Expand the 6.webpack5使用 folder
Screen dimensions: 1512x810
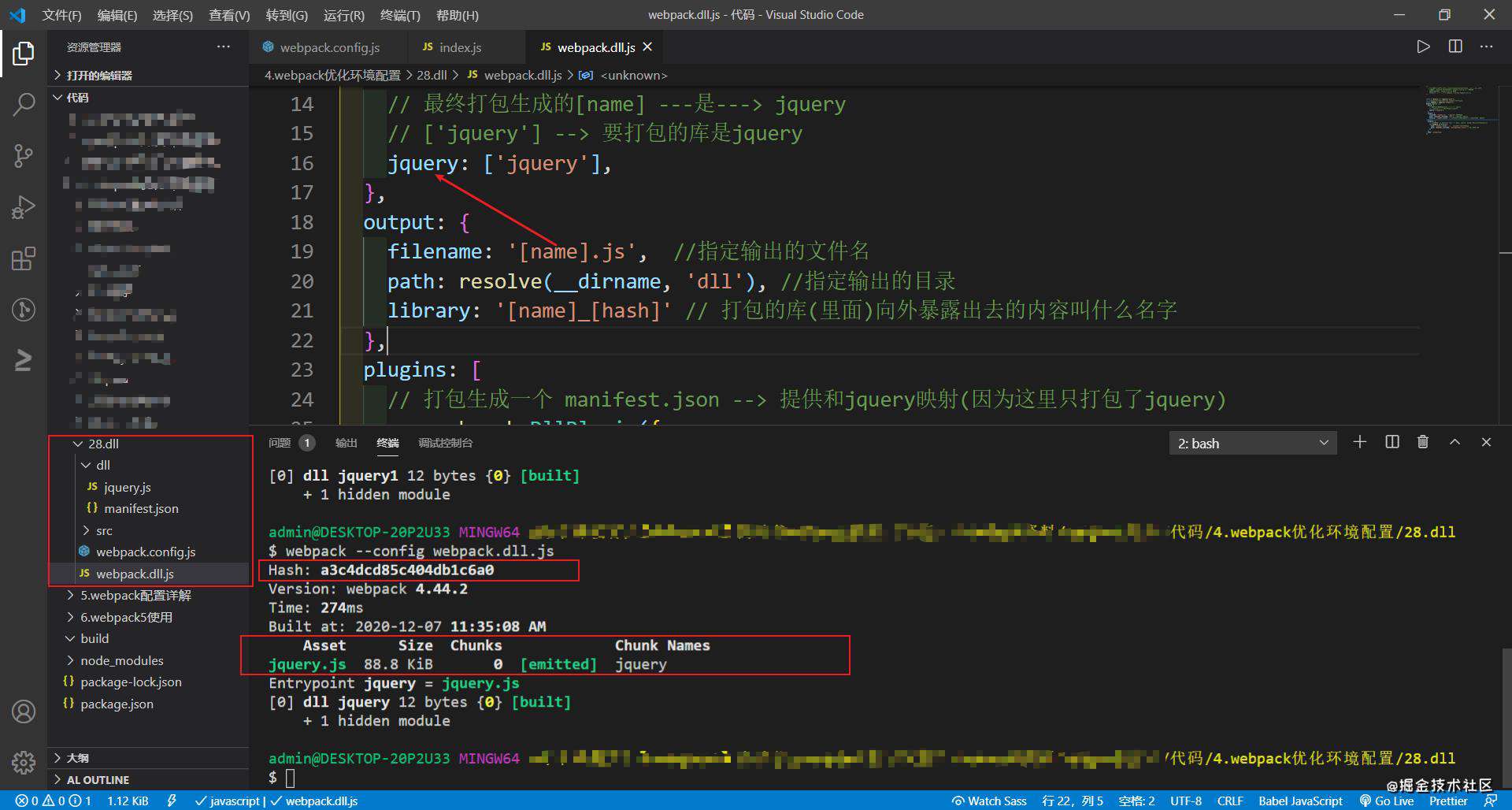(x=148, y=617)
